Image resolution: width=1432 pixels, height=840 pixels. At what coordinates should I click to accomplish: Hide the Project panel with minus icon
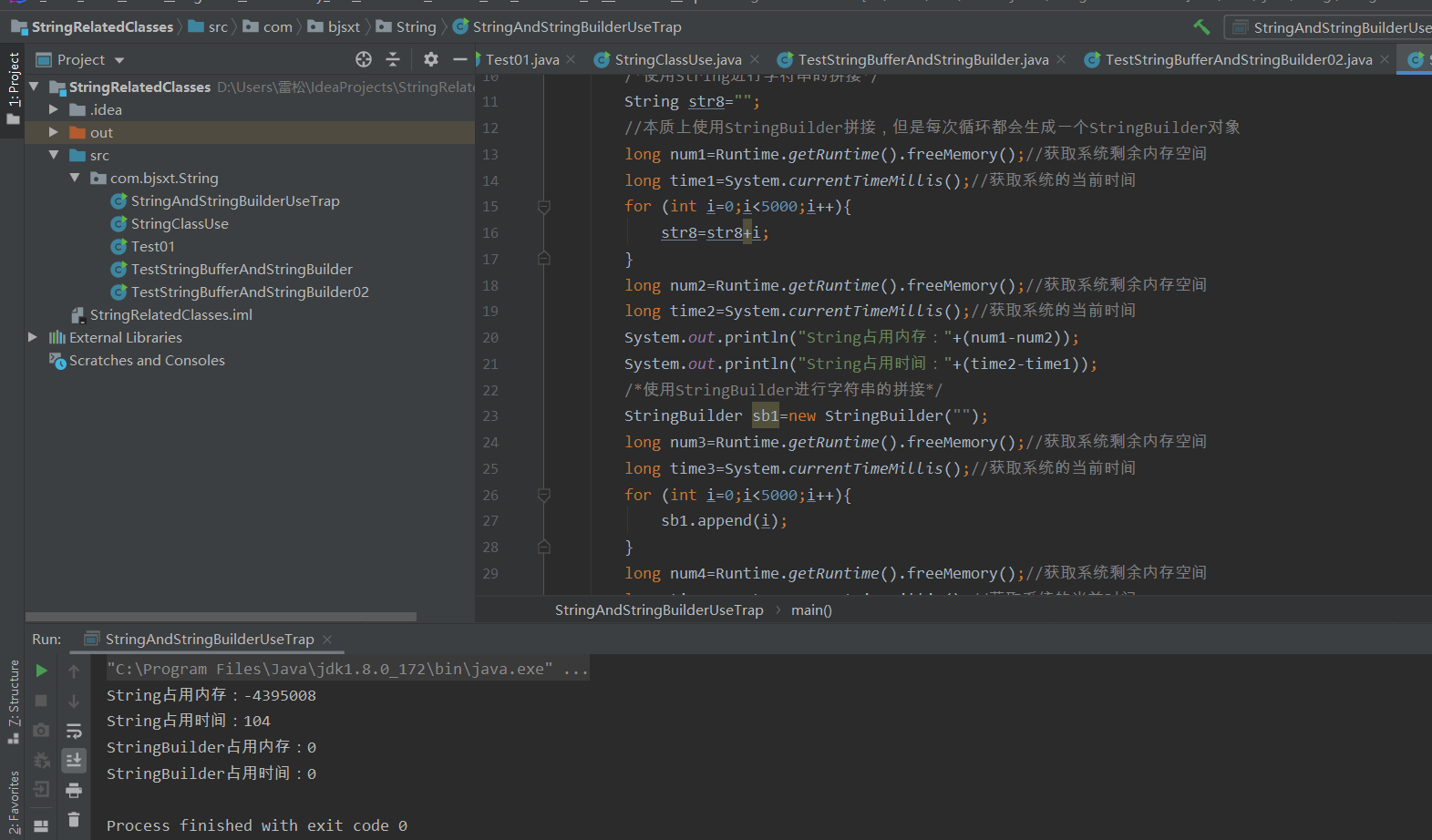coord(460,59)
